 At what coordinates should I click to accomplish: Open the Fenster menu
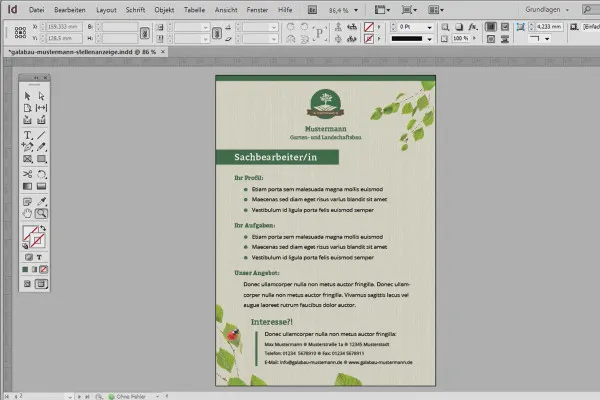[257, 10]
